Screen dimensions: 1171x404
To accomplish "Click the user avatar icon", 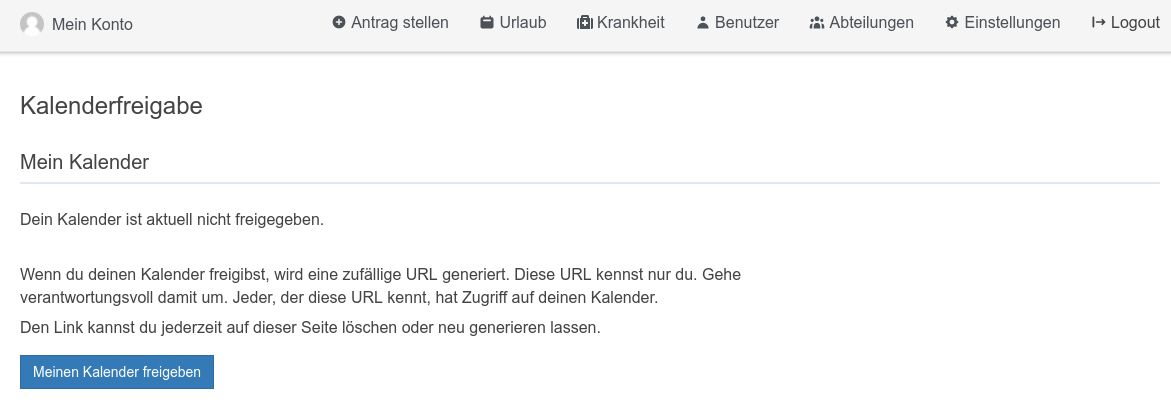I will pyautogui.click(x=32, y=24).
